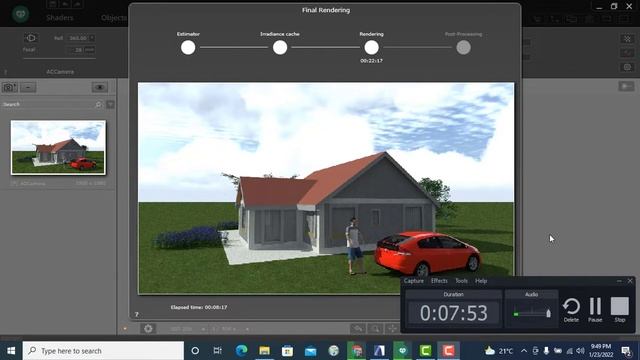Click the video camera icon at right panel
The image size is (640, 360).
pos(626,86)
